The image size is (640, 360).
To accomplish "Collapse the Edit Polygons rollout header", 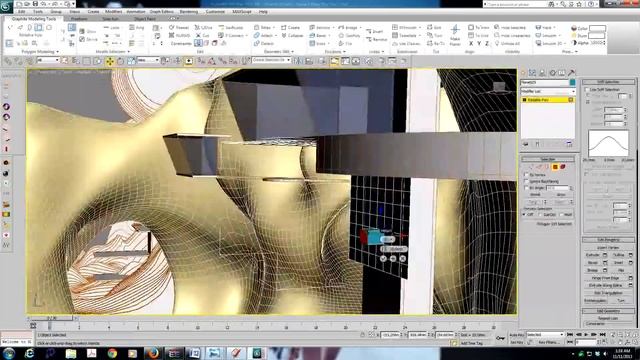I will pyautogui.click(x=608, y=240).
